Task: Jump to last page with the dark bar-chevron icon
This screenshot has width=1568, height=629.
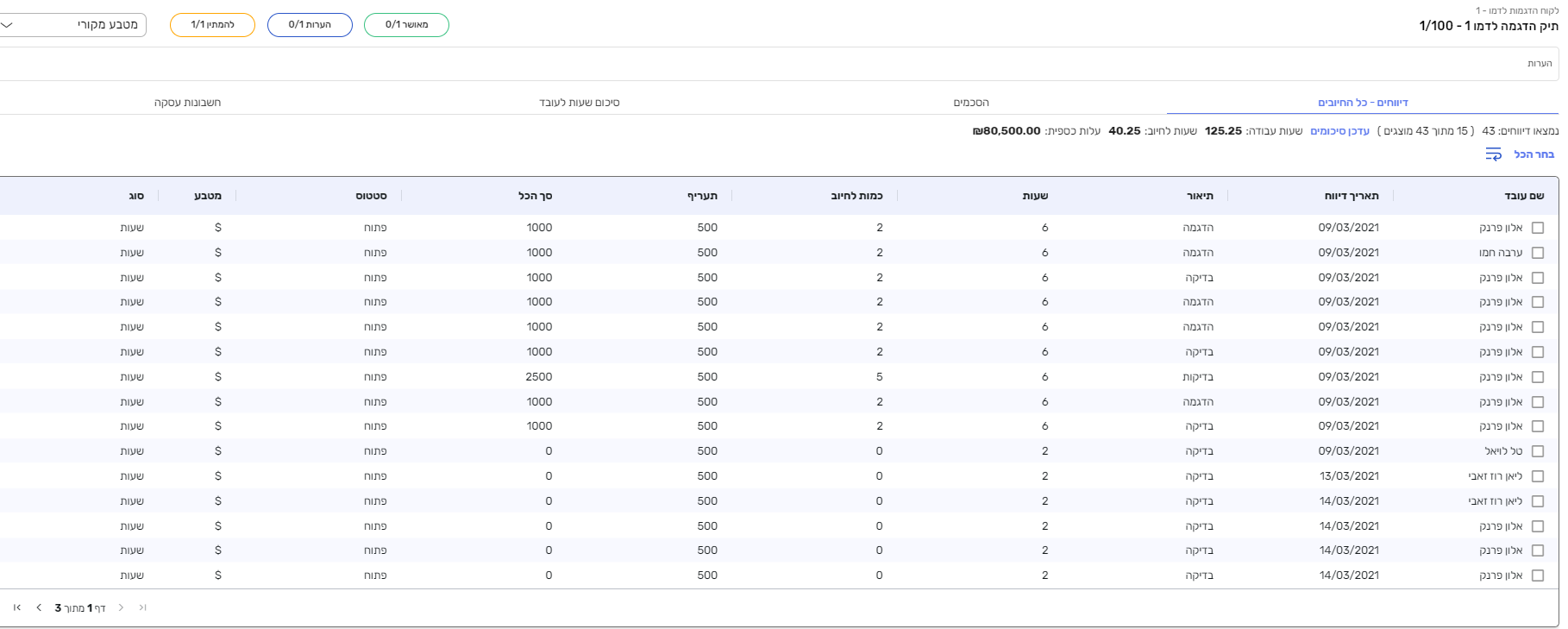Action: 17,608
